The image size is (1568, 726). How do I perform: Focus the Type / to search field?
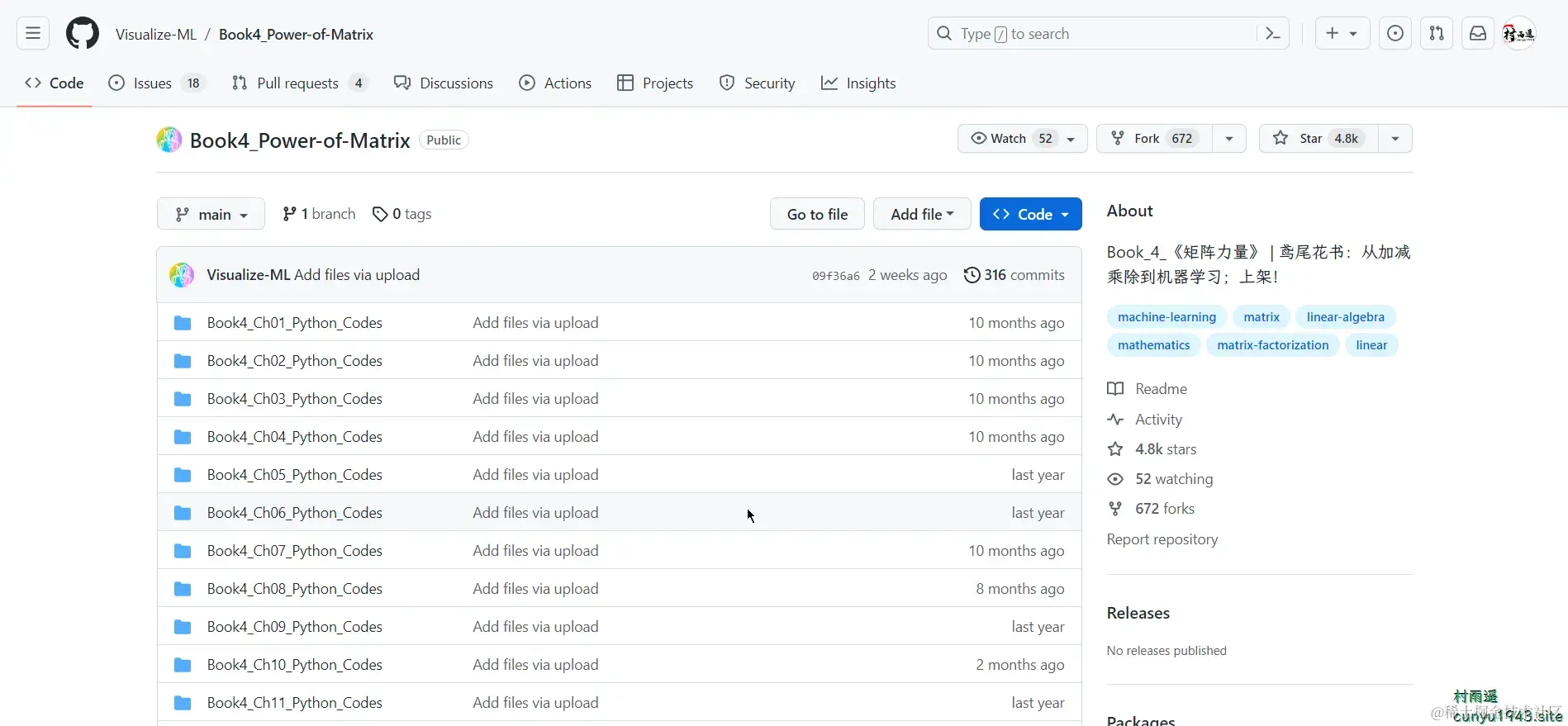(1107, 34)
